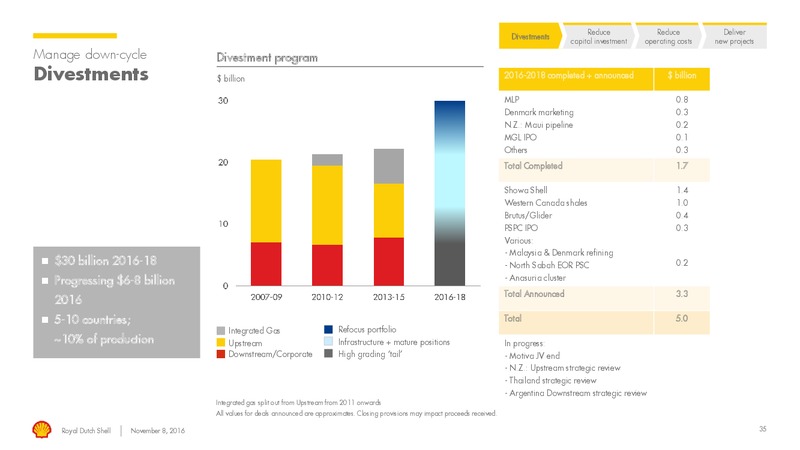Click the 2010-12 stacked bar
Viewport: 800px width, 450px height.
pos(327,220)
